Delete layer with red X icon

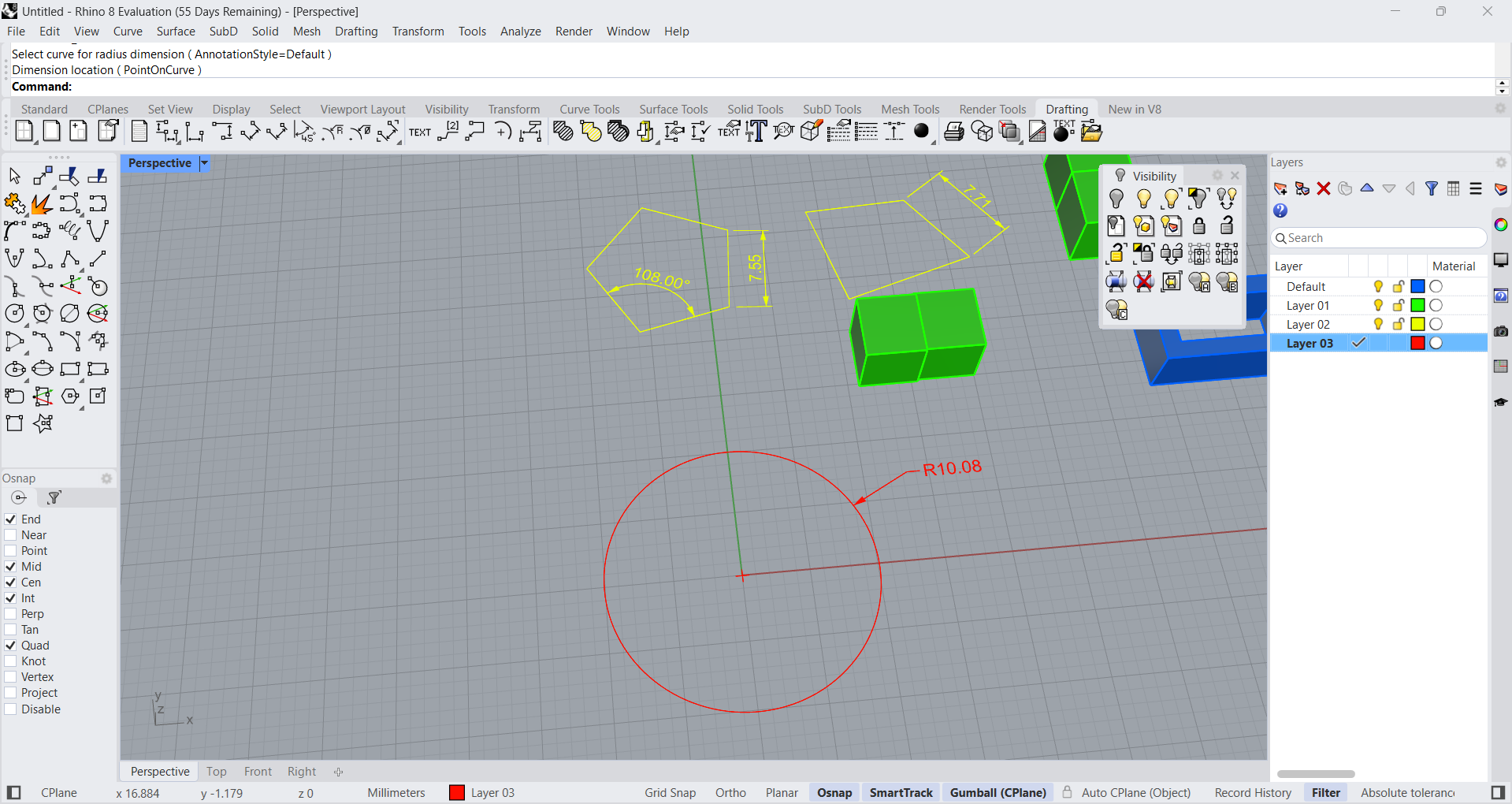(1324, 188)
